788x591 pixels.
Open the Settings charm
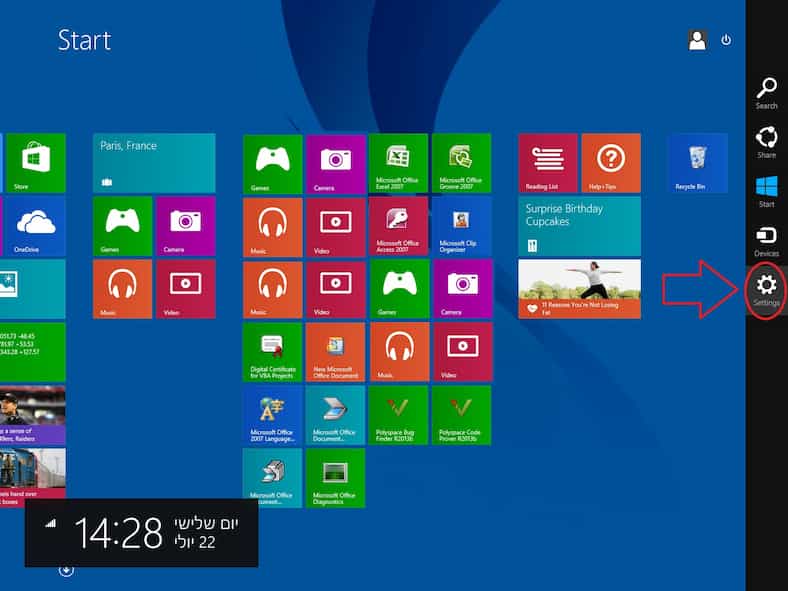click(766, 287)
